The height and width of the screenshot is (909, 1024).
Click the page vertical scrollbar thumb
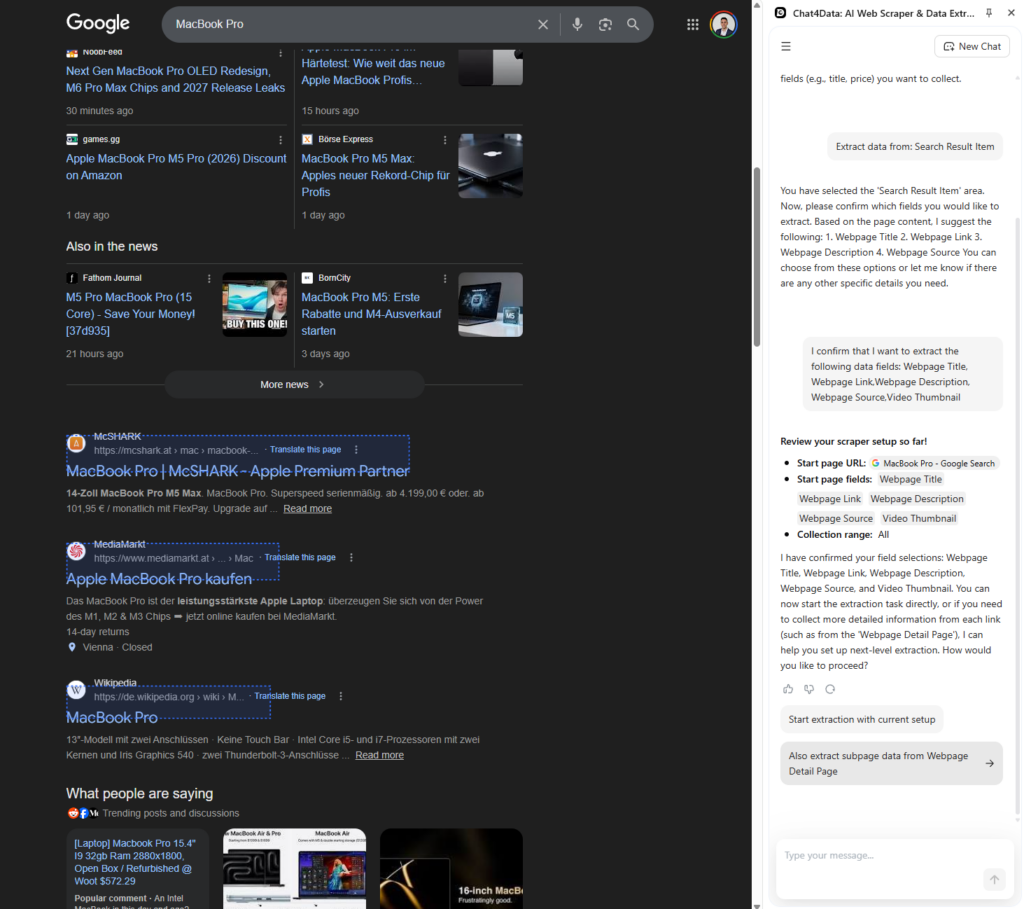pyautogui.click(x=757, y=257)
